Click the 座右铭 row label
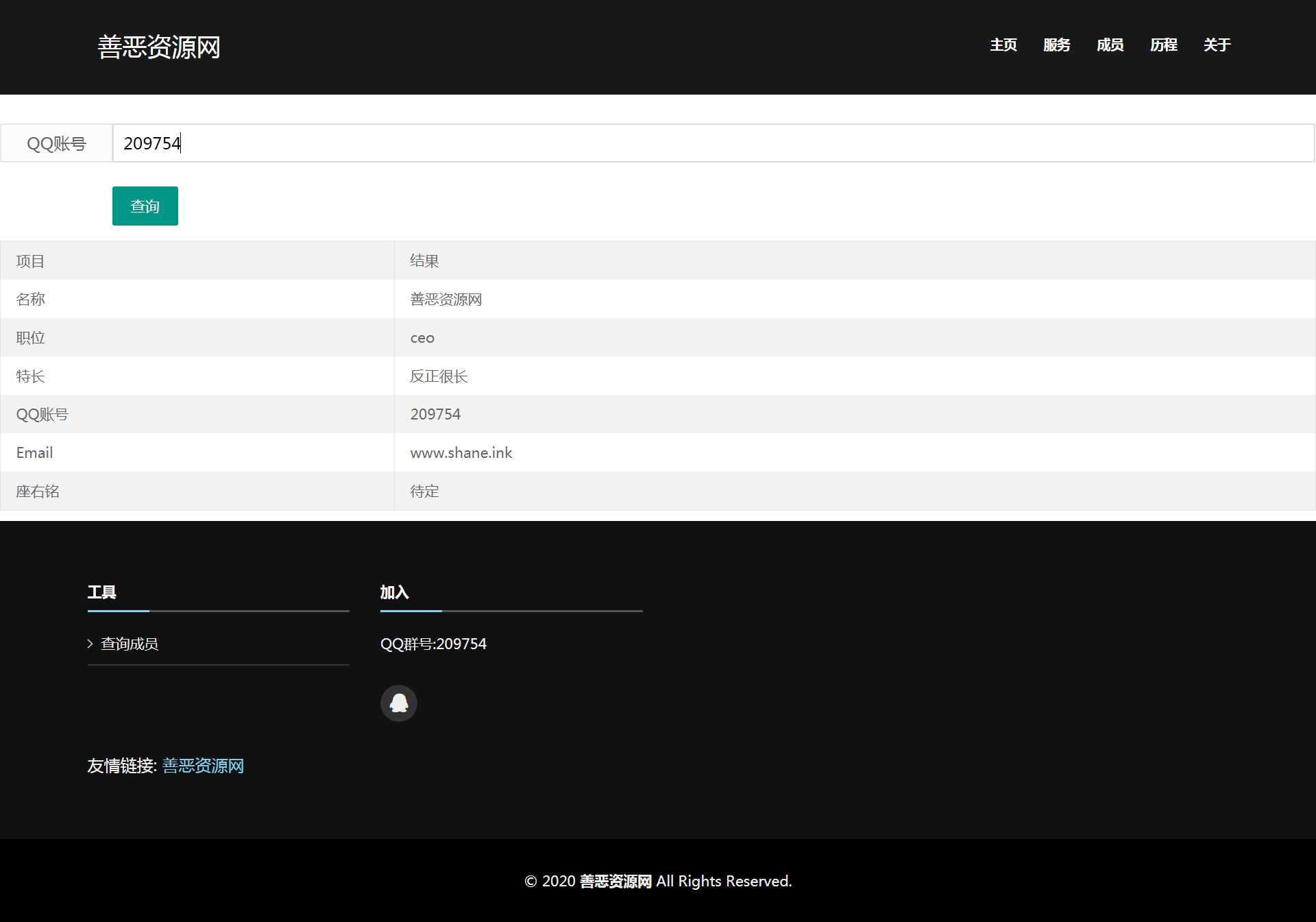The width and height of the screenshot is (1316, 922). coord(38,492)
